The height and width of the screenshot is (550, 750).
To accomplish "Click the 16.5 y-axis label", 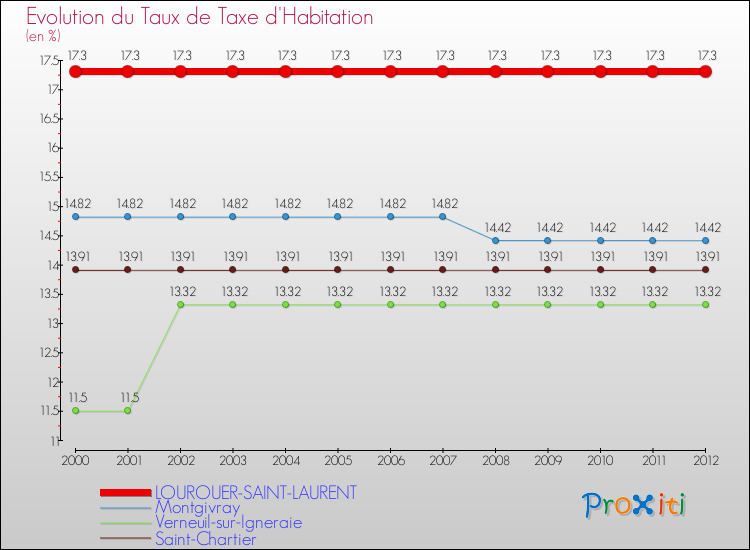I will point(49,119).
